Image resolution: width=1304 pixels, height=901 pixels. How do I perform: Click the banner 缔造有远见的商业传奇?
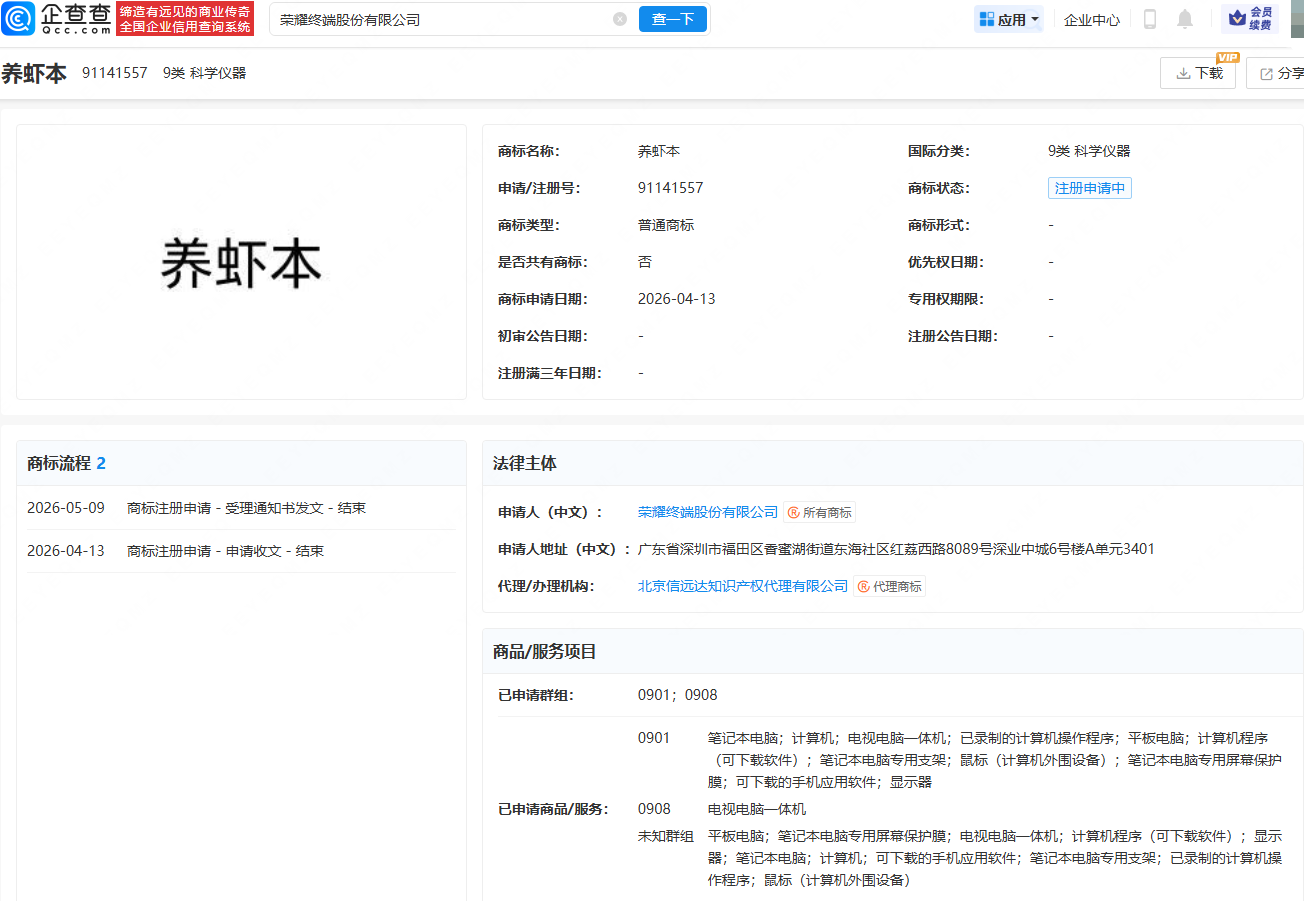point(185,19)
